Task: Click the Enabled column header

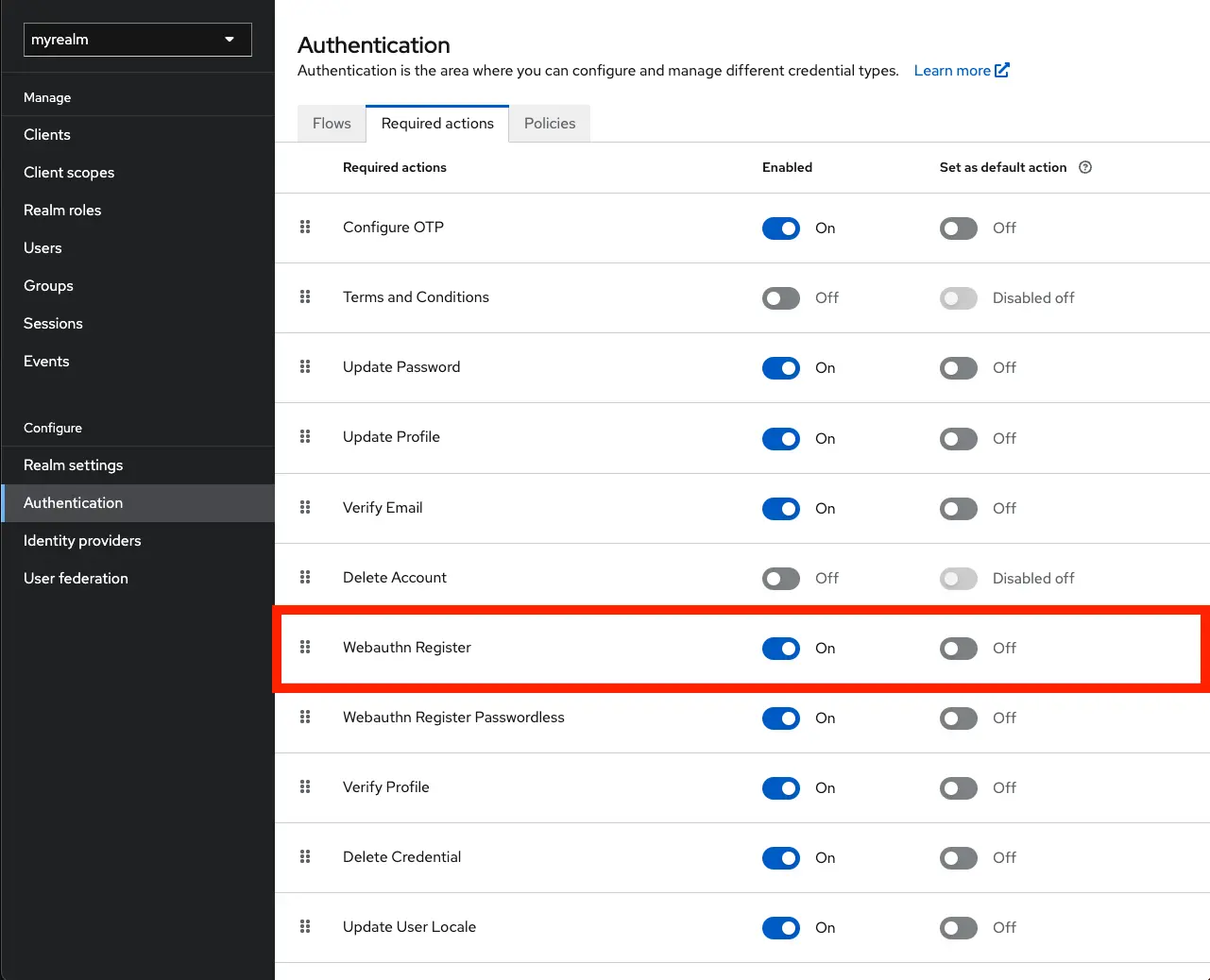Action: click(787, 167)
